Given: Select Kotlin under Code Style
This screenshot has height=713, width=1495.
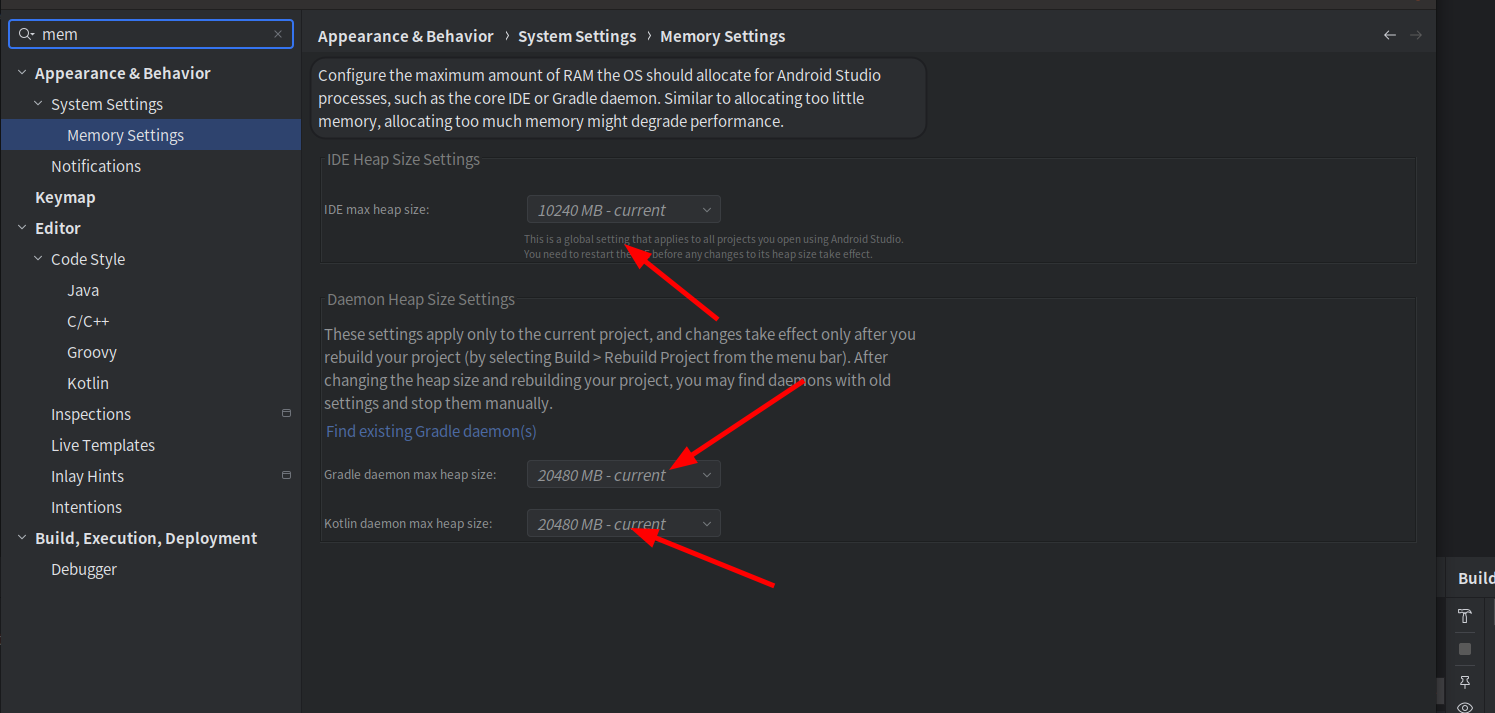Looking at the screenshot, I should click(88, 383).
